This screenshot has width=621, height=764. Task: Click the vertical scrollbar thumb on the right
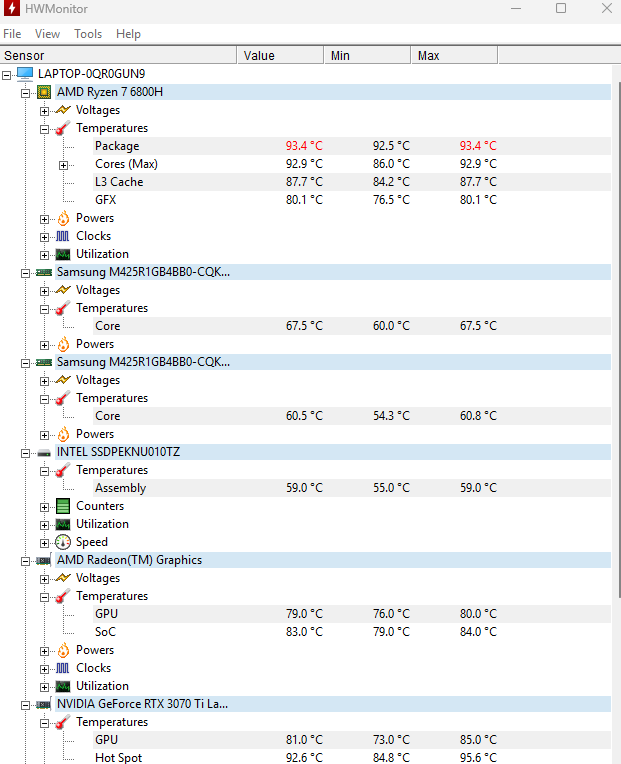click(619, 340)
